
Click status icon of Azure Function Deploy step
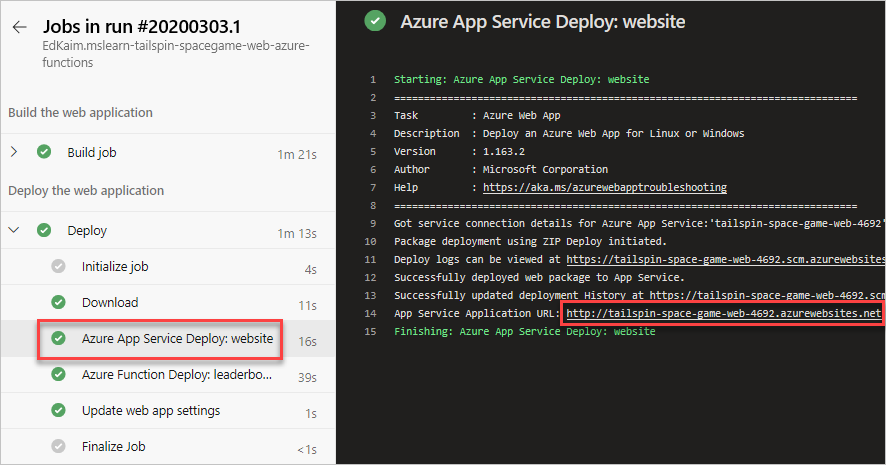tap(59, 375)
